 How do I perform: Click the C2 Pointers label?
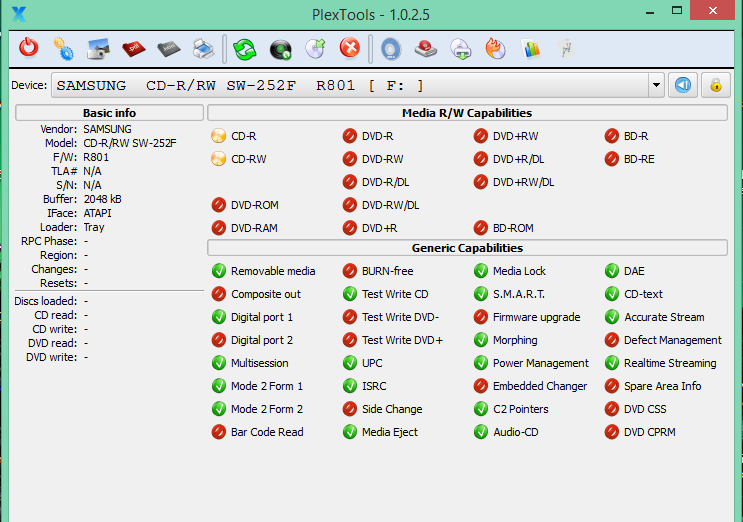click(x=521, y=409)
